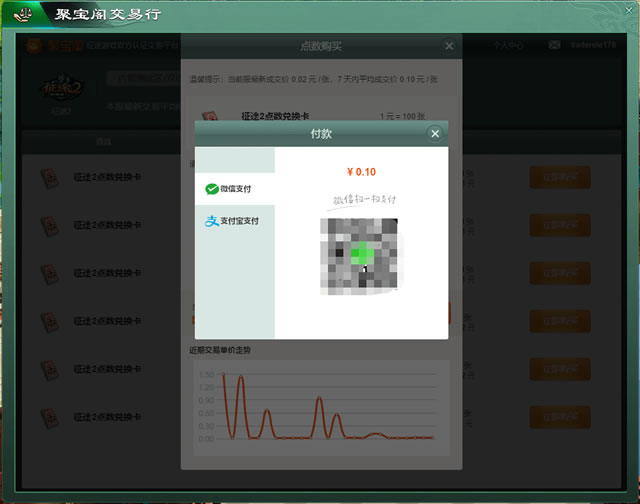Click the ¥ 0.10 payment amount
This screenshot has width=640, height=504.
point(361,172)
